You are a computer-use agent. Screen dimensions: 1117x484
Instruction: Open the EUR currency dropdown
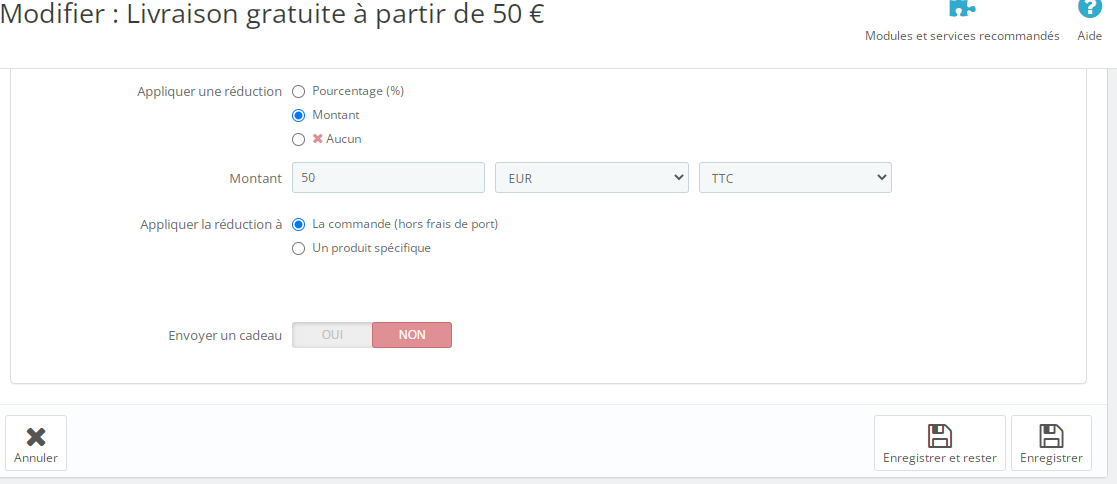(592, 177)
